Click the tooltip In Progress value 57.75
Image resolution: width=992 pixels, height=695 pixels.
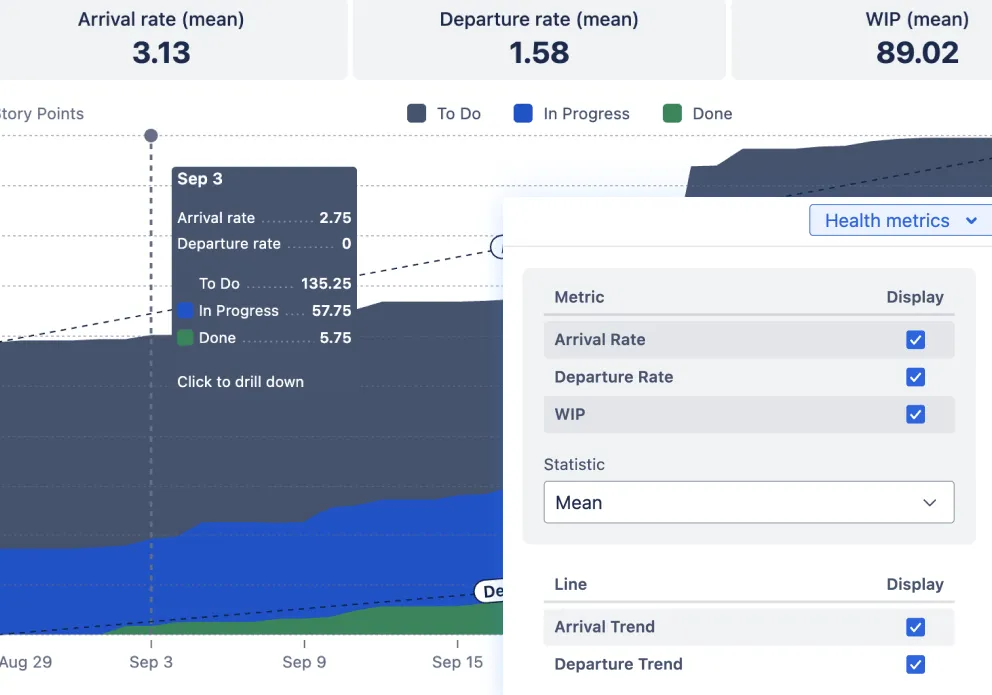tap(332, 311)
